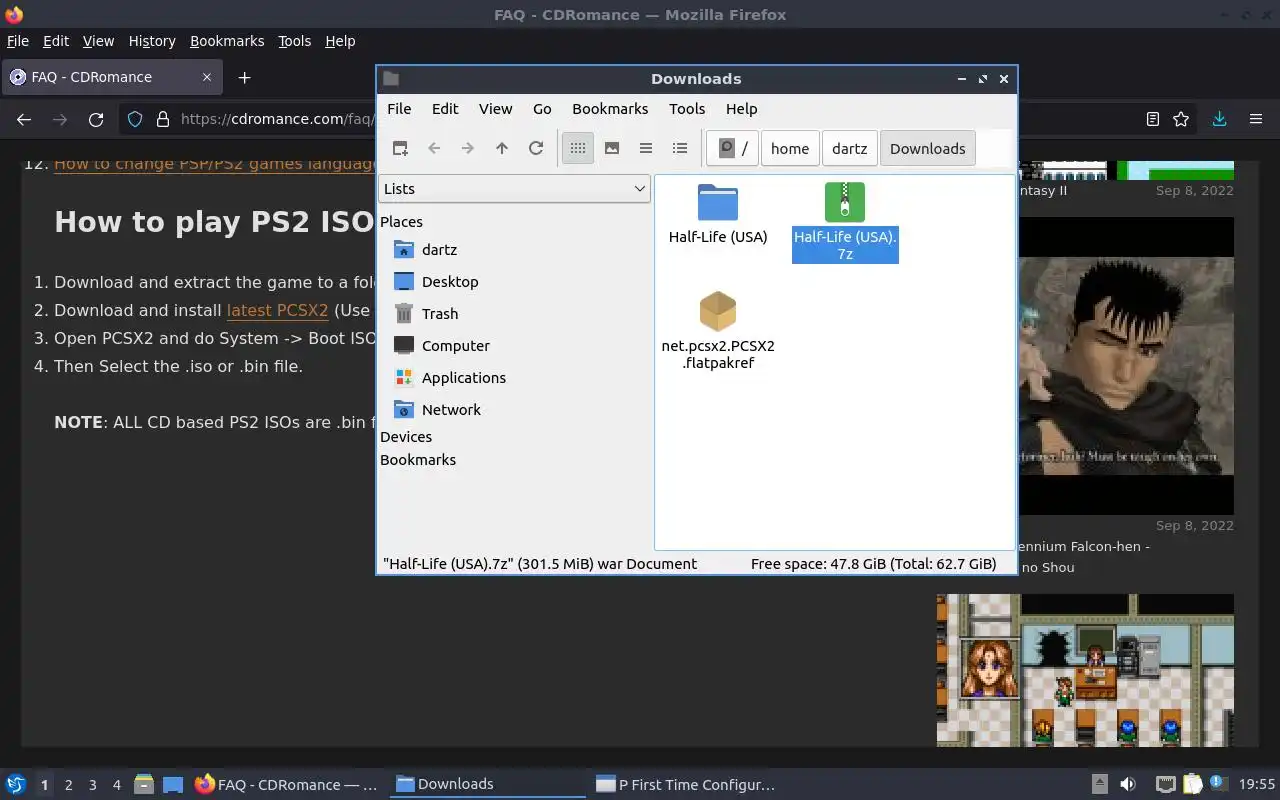Open the file manager View menu
The height and width of the screenshot is (800, 1280).
click(x=495, y=109)
